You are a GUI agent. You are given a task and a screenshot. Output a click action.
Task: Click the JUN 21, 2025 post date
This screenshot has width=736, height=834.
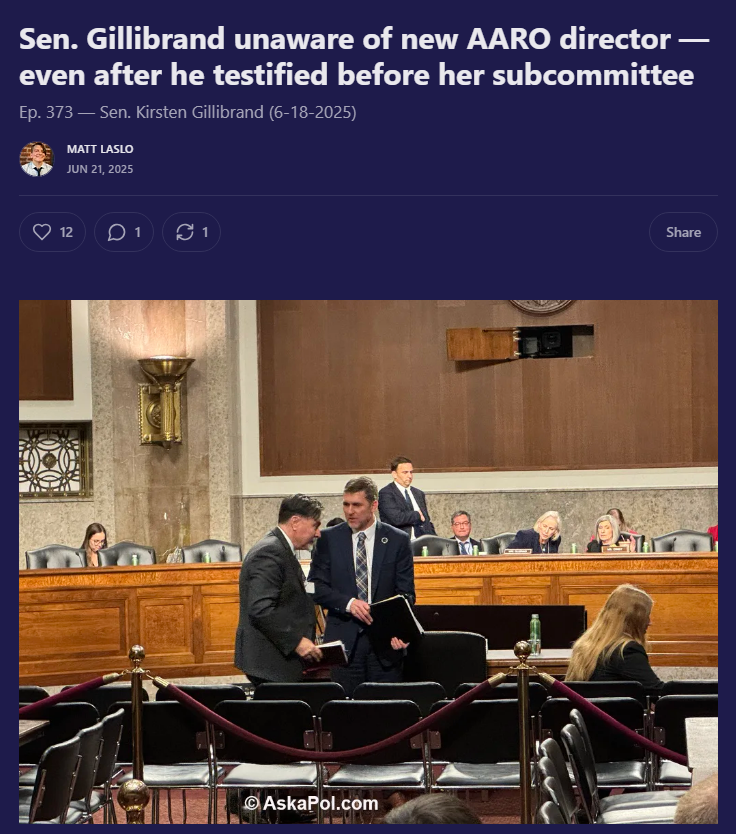coord(100,169)
